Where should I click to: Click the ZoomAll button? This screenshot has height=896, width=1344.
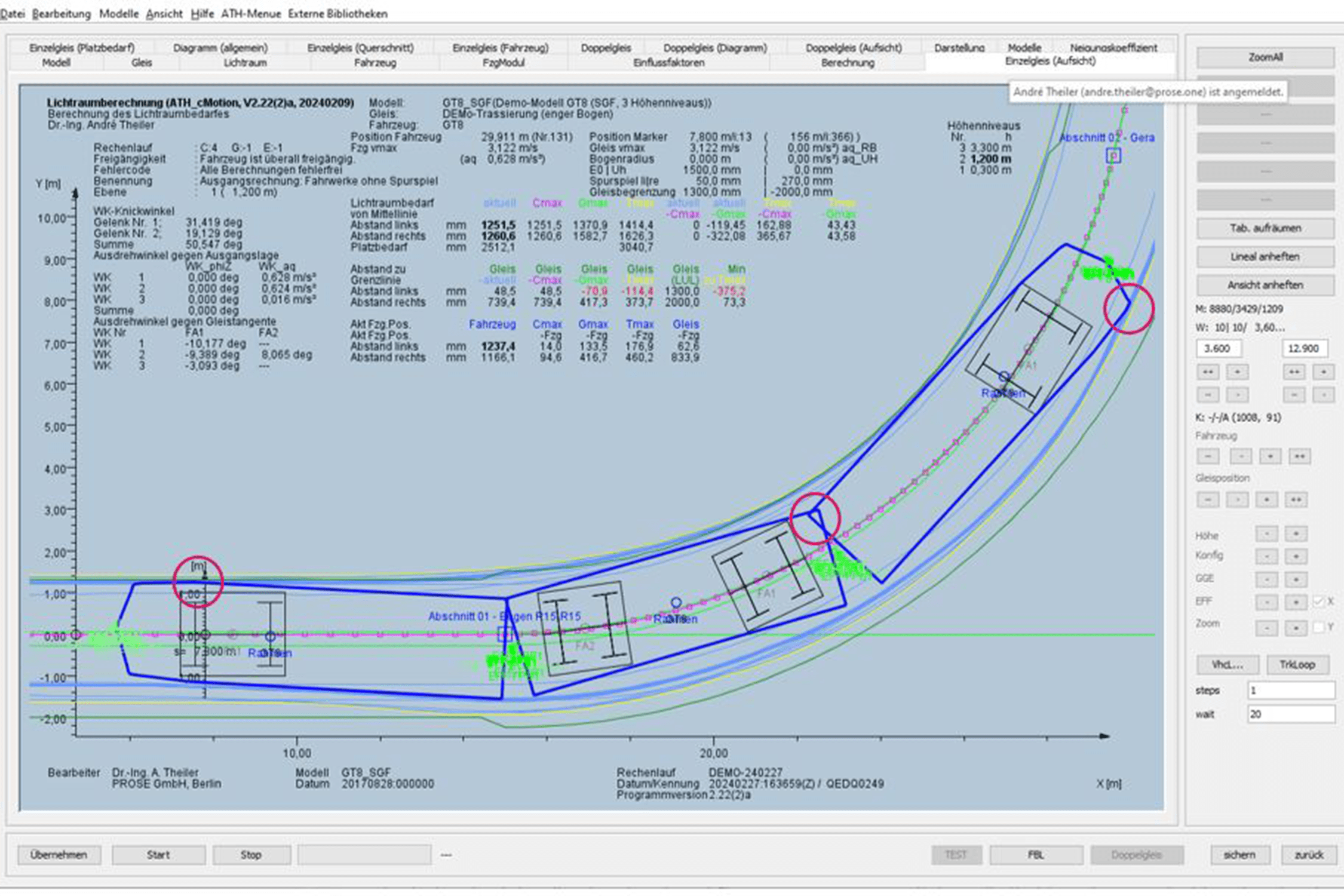(x=1265, y=57)
